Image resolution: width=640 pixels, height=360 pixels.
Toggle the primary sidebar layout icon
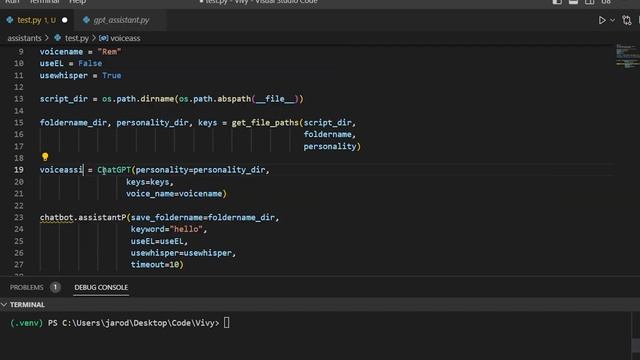pyautogui.click(x=557, y=2)
